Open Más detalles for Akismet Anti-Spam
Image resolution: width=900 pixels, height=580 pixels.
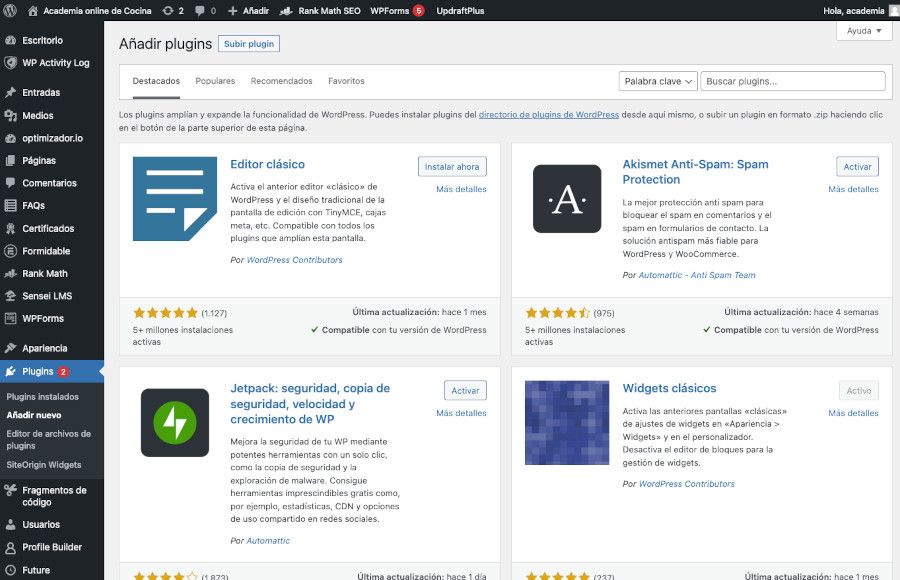pos(853,189)
